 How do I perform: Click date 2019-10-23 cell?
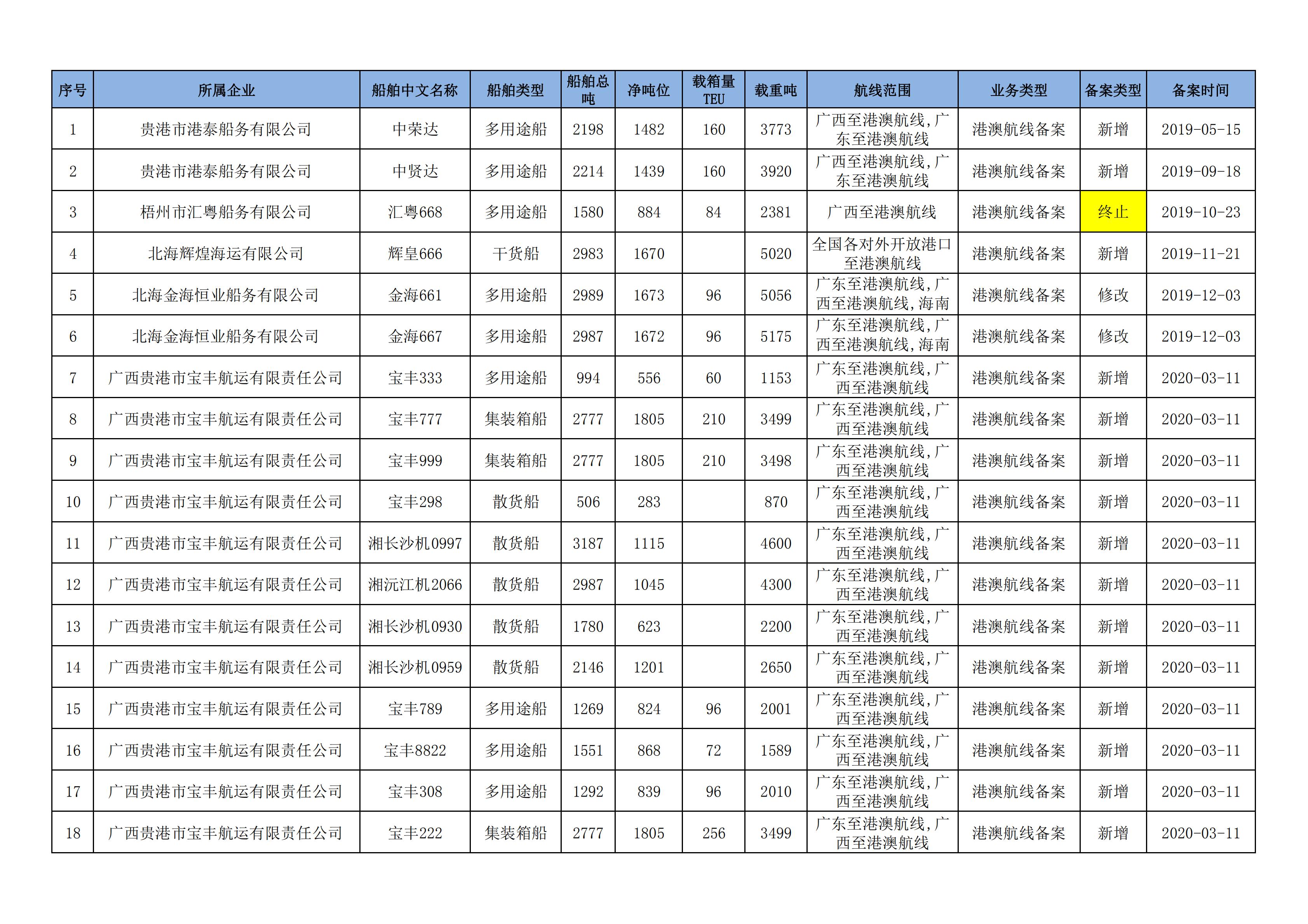click(x=1200, y=212)
